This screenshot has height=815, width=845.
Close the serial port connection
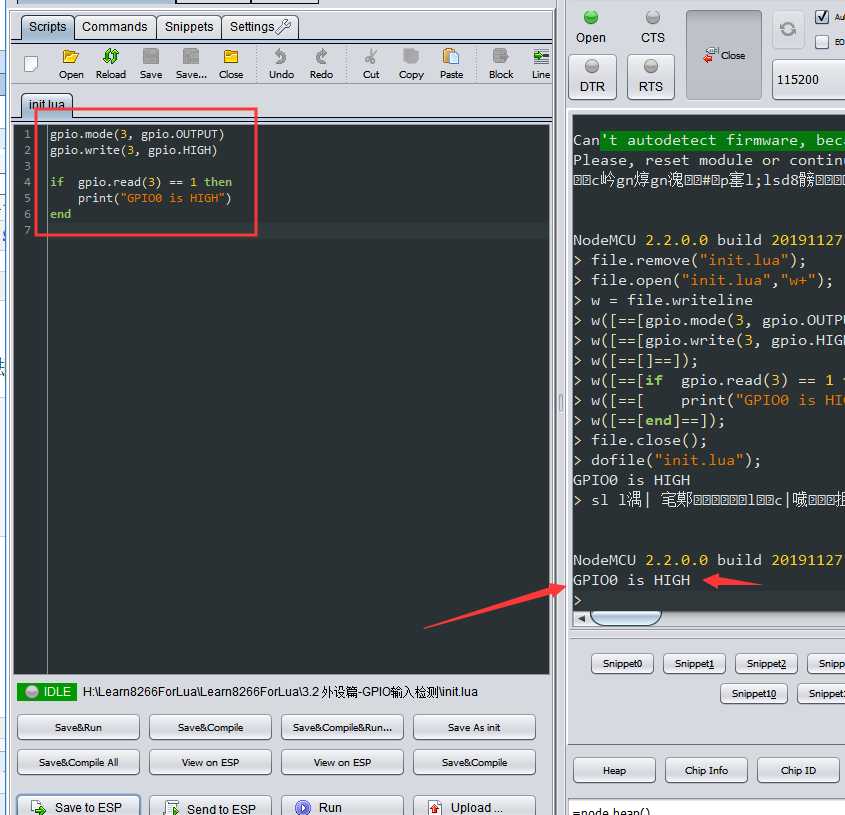pyautogui.click(x=724, y=55)
